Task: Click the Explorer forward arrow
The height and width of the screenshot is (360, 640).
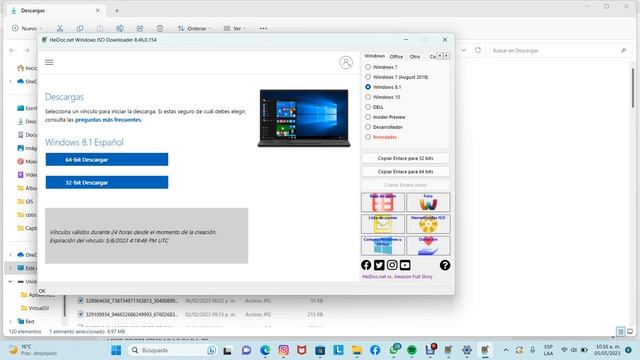Action: tap(27, 50)
